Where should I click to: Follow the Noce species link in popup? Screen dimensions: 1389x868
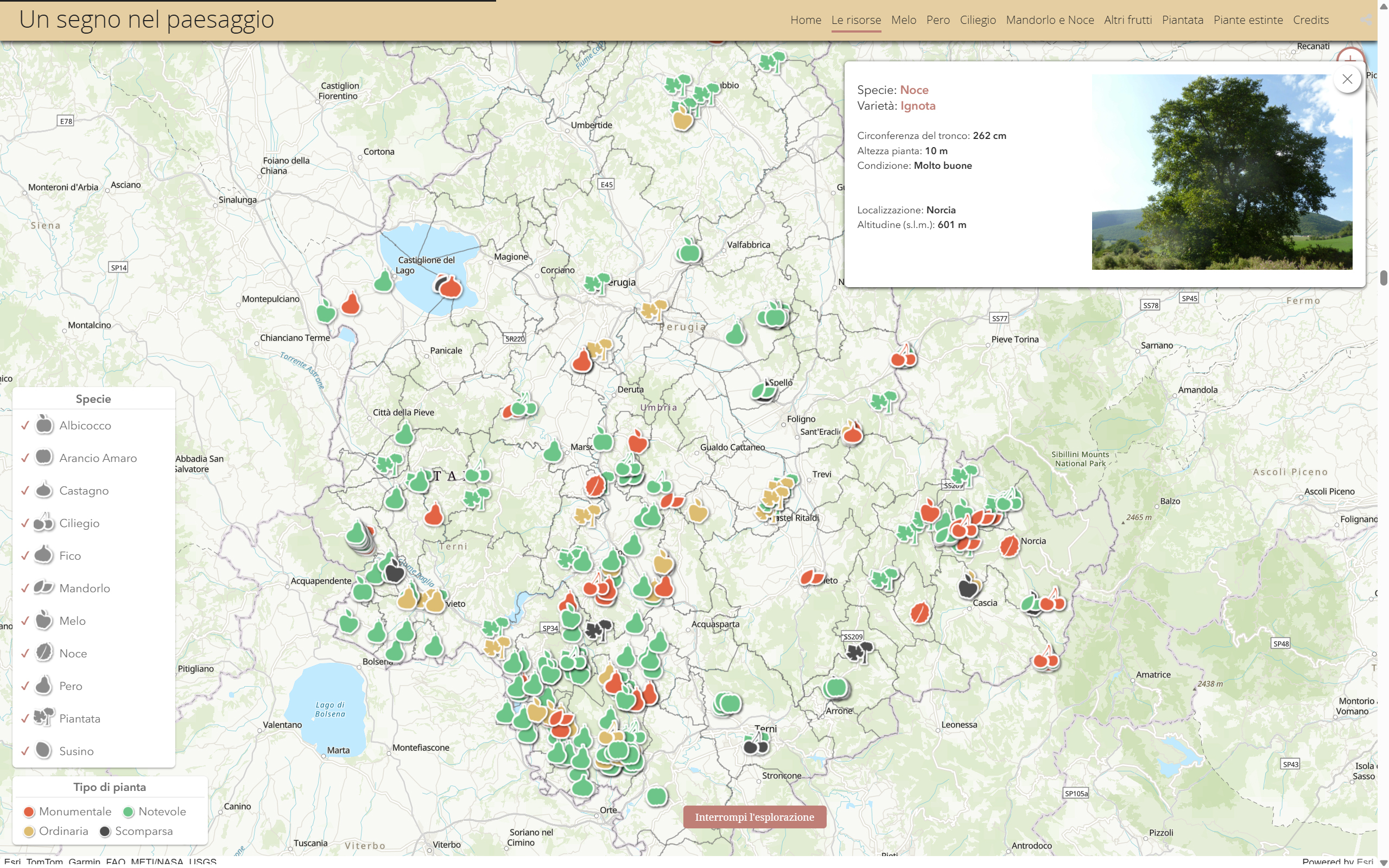click(914, 90)
